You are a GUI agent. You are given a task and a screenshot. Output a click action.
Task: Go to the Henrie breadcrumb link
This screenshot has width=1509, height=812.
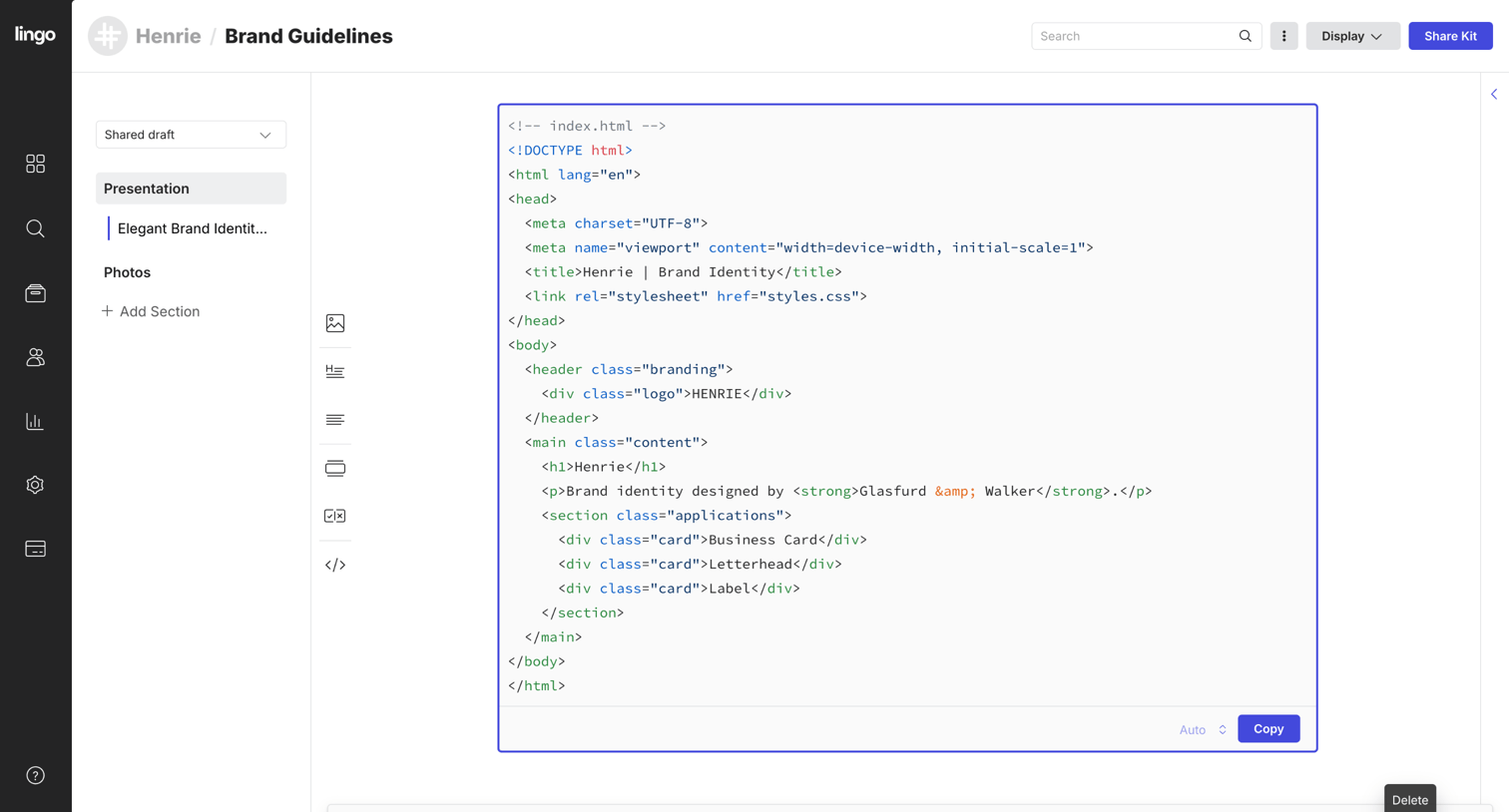pos(168,36)
